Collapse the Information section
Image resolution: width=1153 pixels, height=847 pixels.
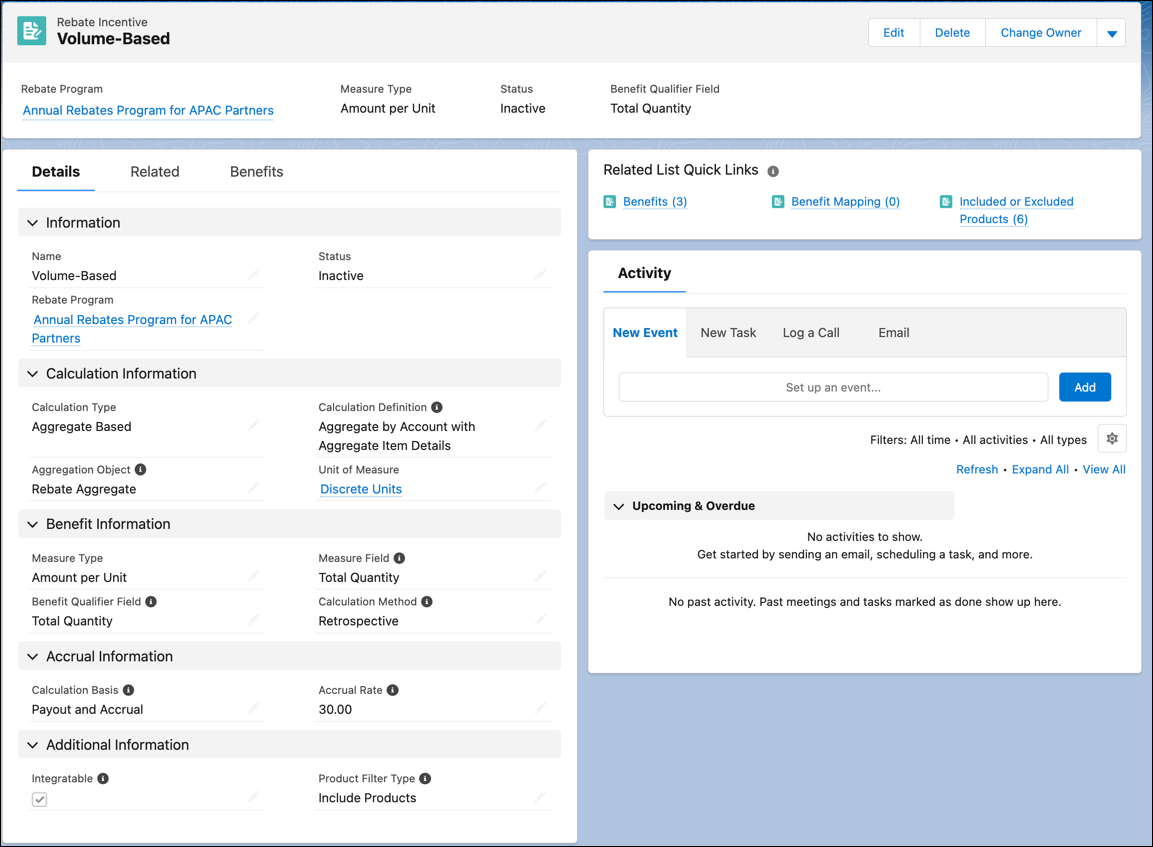point(32,223)
